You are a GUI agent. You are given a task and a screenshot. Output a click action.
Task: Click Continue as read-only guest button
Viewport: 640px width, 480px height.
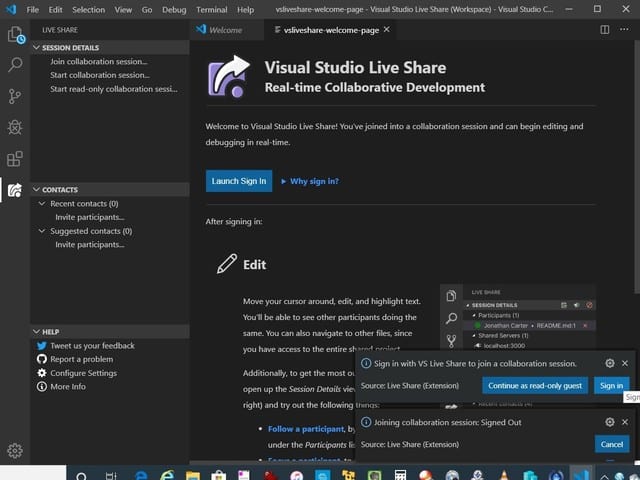point(535,385)
